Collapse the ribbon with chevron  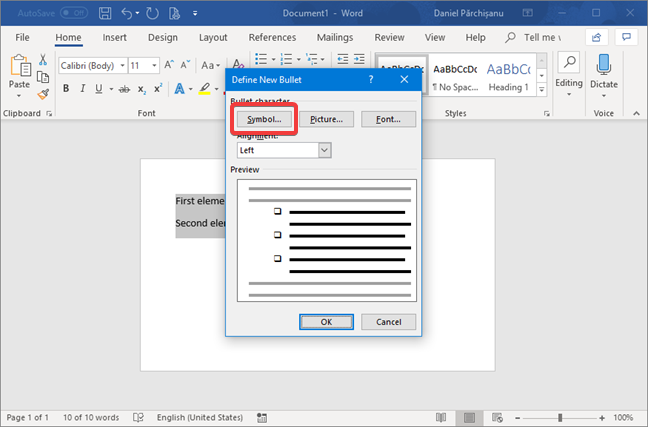636,113
